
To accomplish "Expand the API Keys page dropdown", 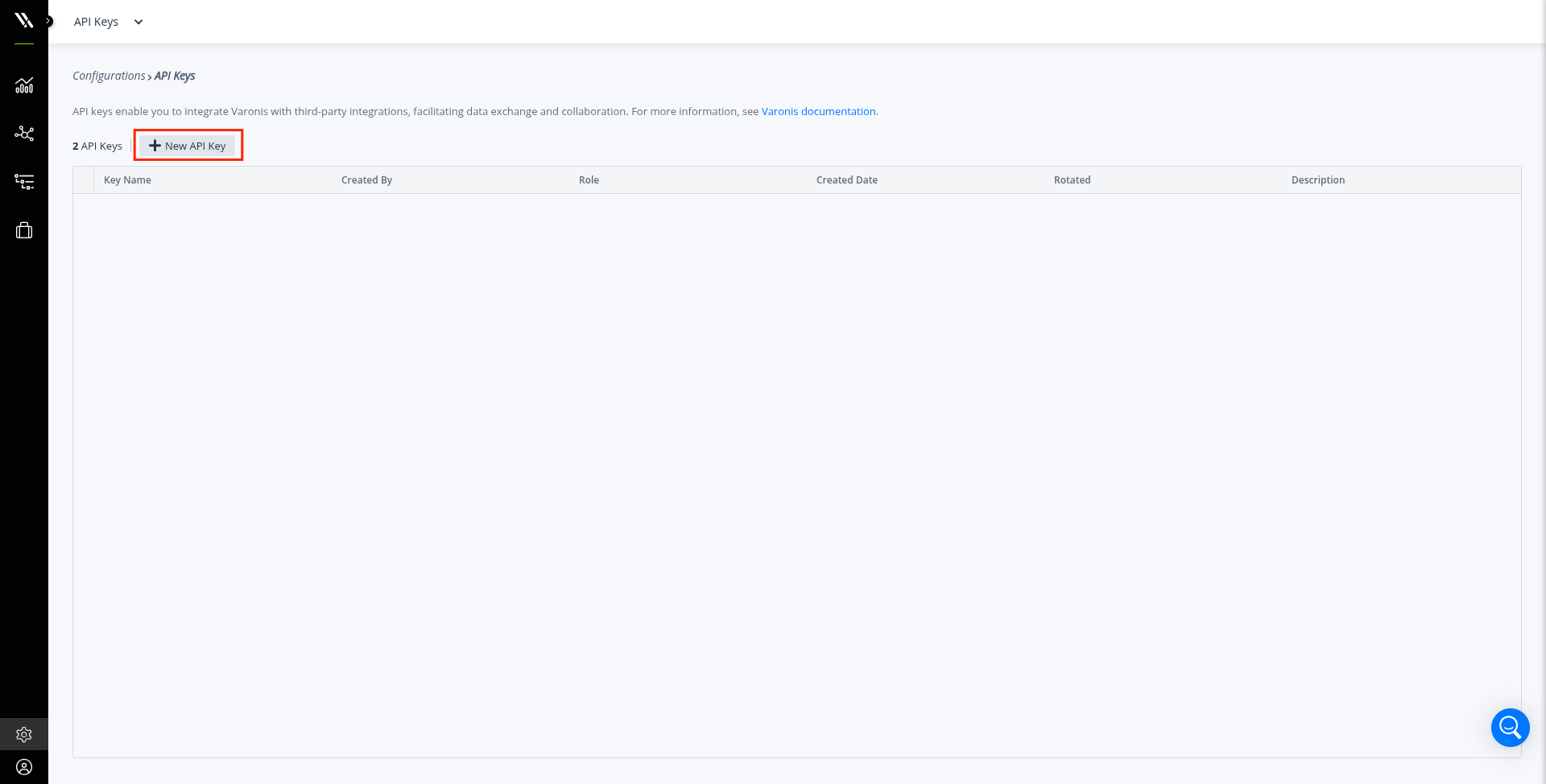I will coord(109,22).
